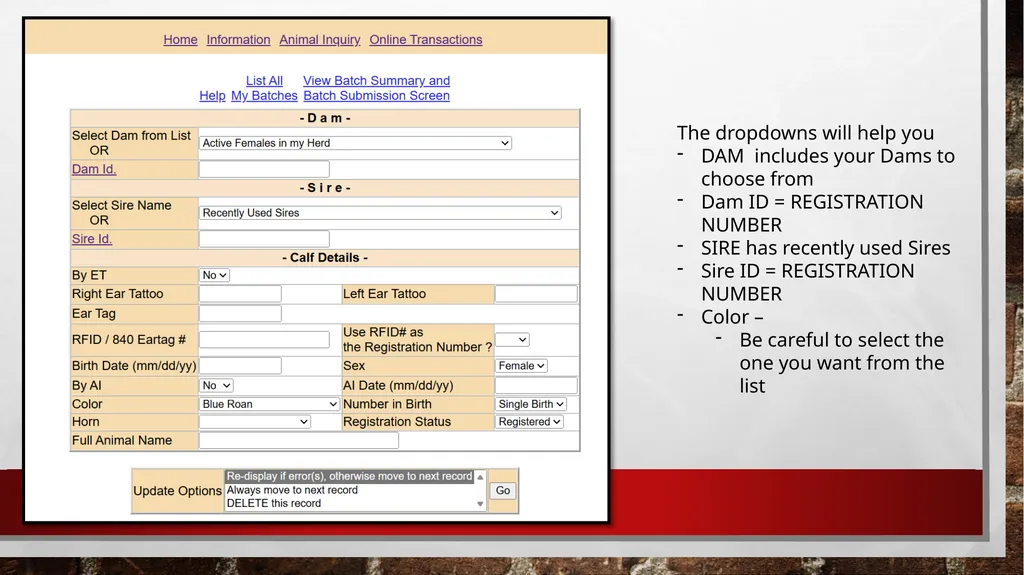Click the RFID / 840 Eartag # field

(264, 340)
